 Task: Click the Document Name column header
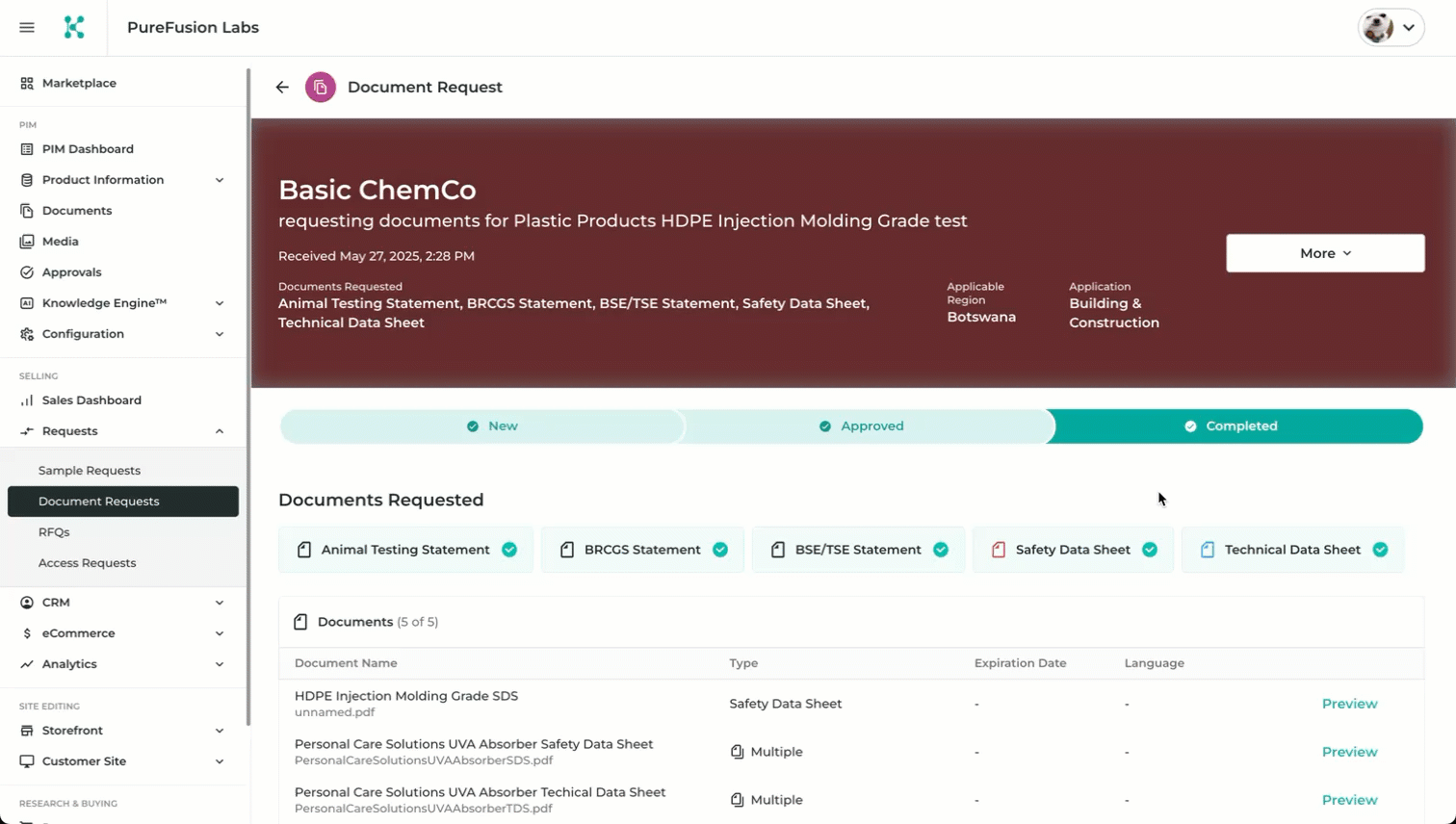346,663
